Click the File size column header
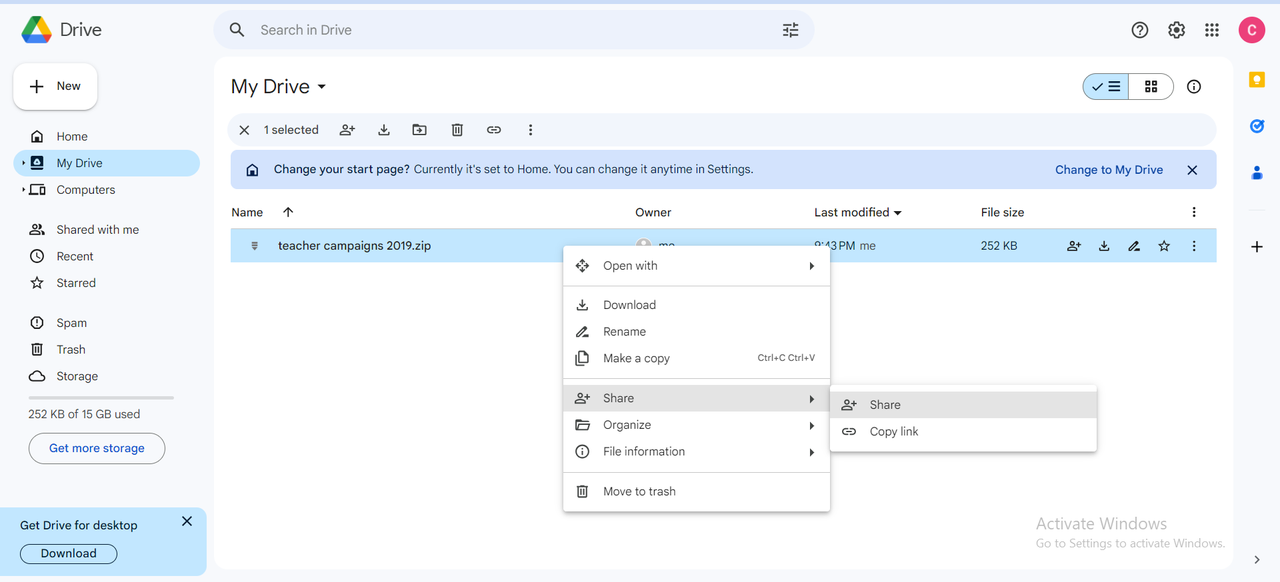 coord(1002,212)
